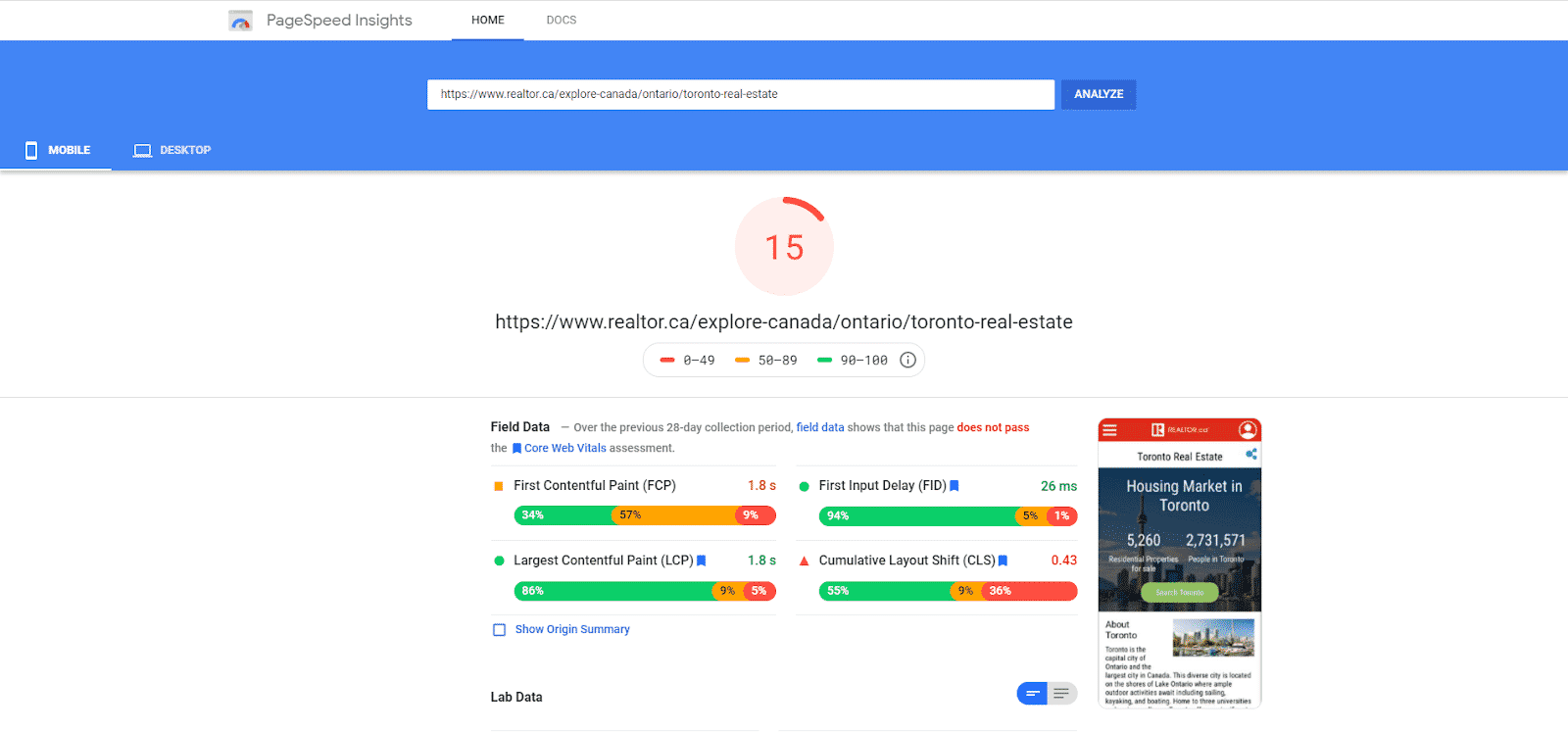Click the info icon beside score legend
The width and height of the screenshot is (1568, 732).
coord(907,360)
